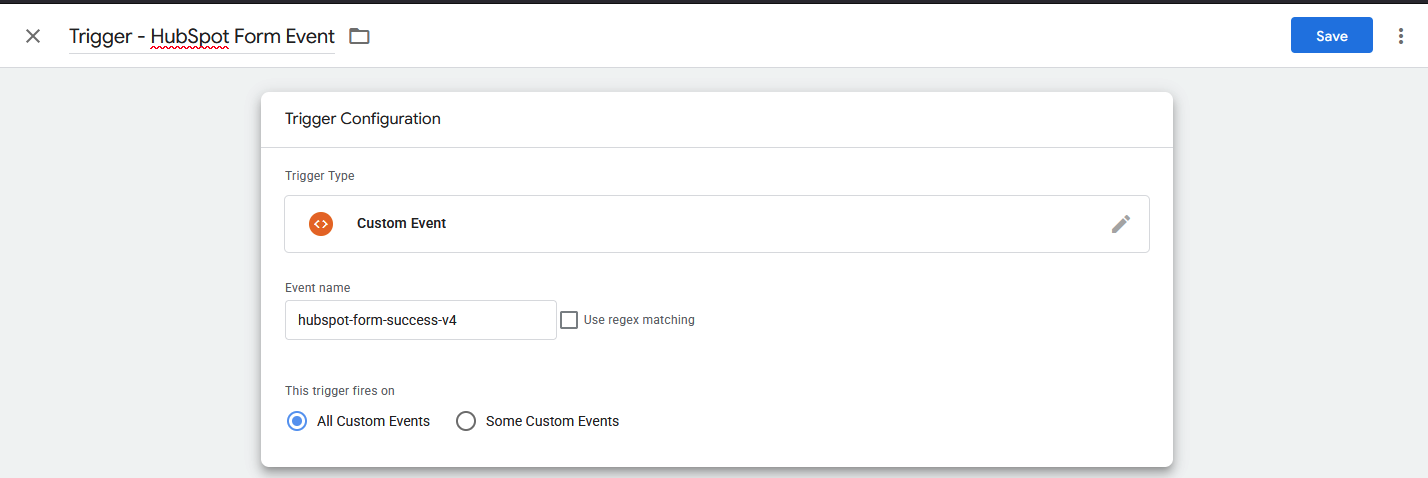Click the 'Trigger Type' section label
The height and width of the screenshot is (478, 1428).
tap(320, 176)
